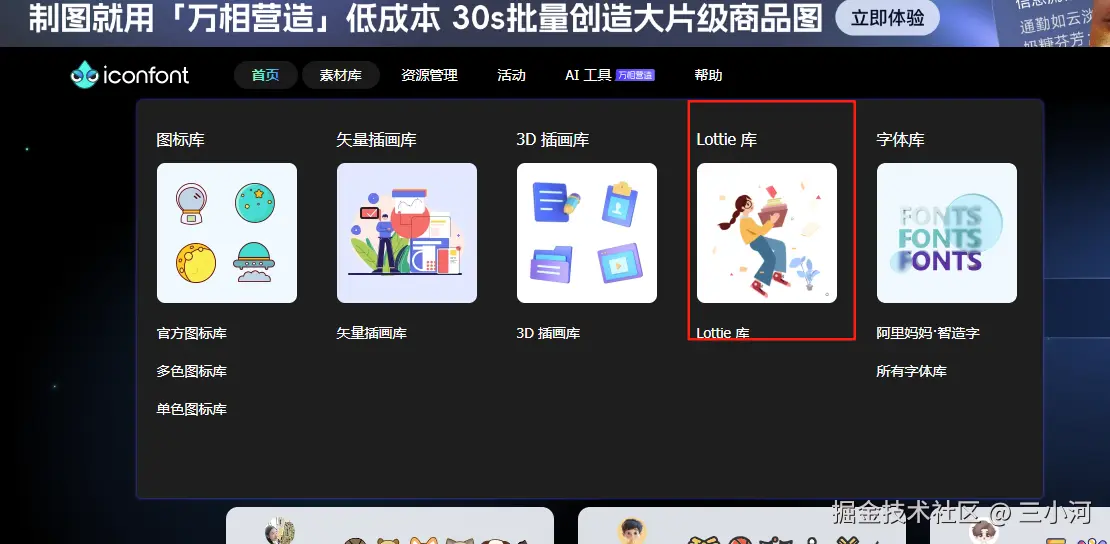Click the blue document with pencil 3D icon
Screen dimensions: 1110x544
click(556, 202)
